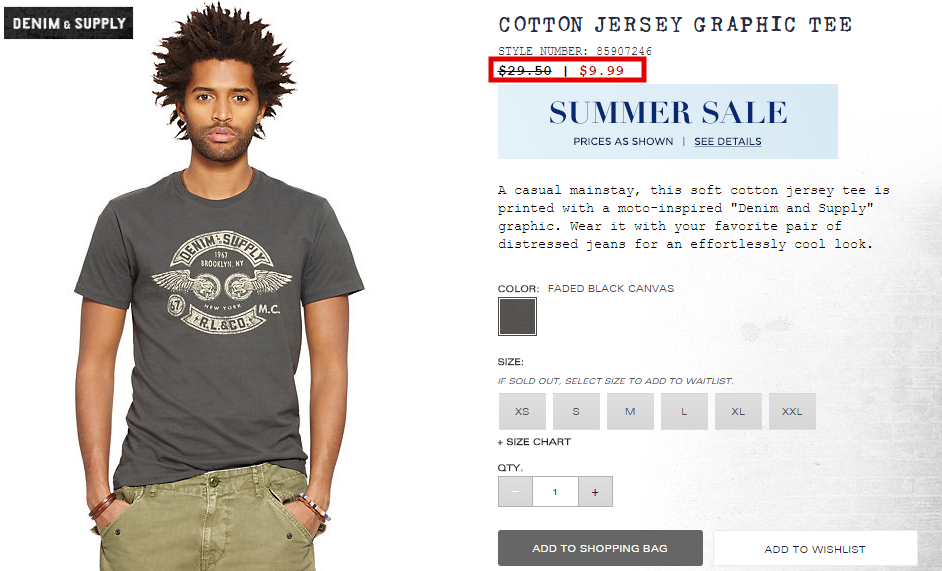Select size M

(630, 412)
